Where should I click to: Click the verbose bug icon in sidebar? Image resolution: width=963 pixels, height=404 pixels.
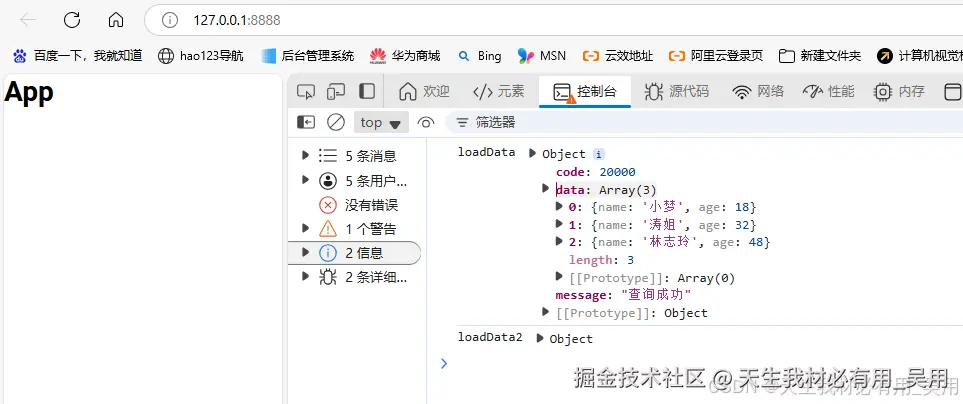point(328,277)
